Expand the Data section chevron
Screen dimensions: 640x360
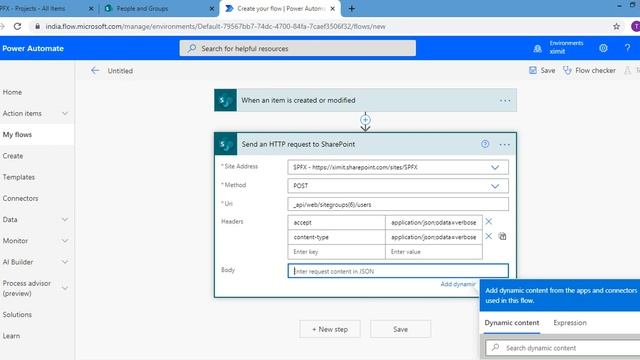[x=65, y=220]
